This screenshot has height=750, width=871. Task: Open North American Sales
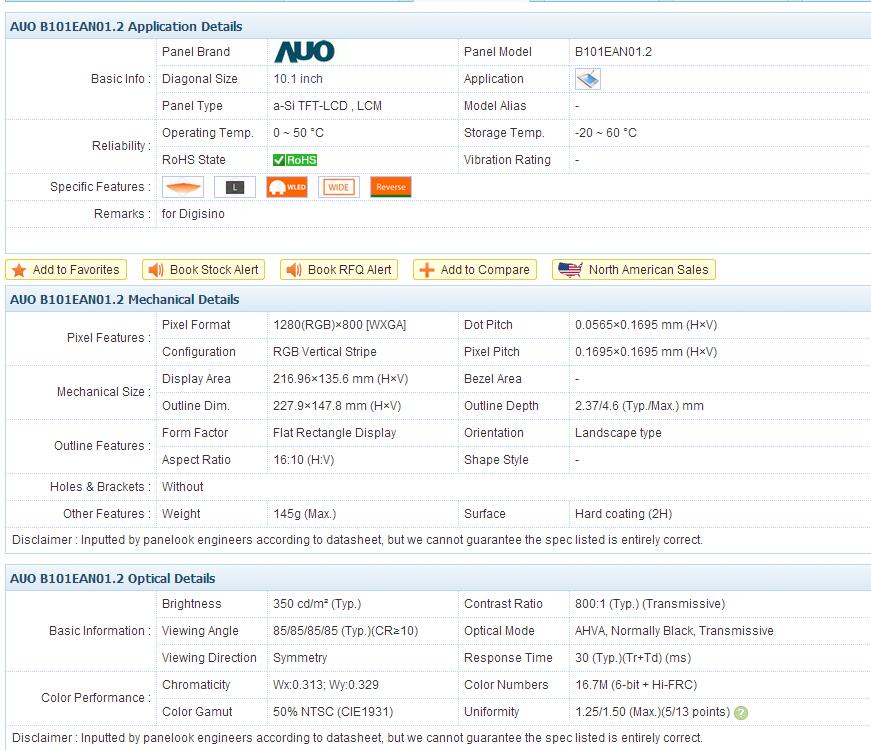click(634, 270)
